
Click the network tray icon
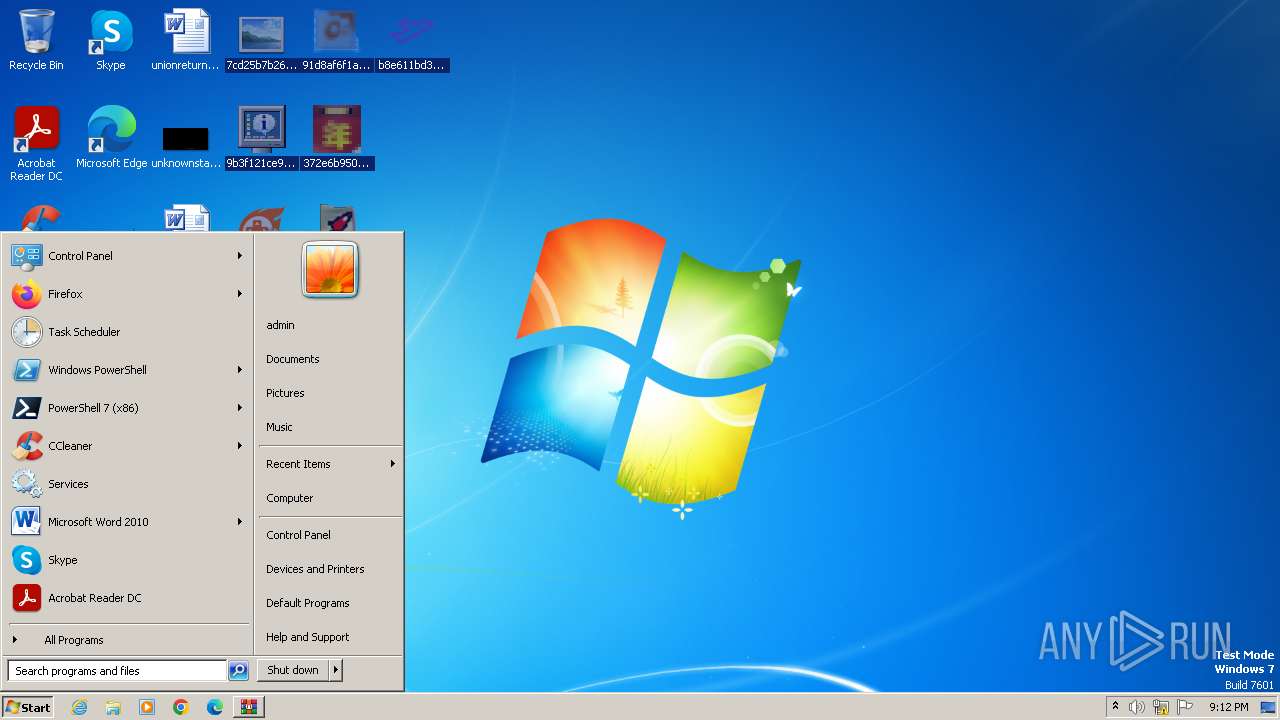(x=1161, y=707)
